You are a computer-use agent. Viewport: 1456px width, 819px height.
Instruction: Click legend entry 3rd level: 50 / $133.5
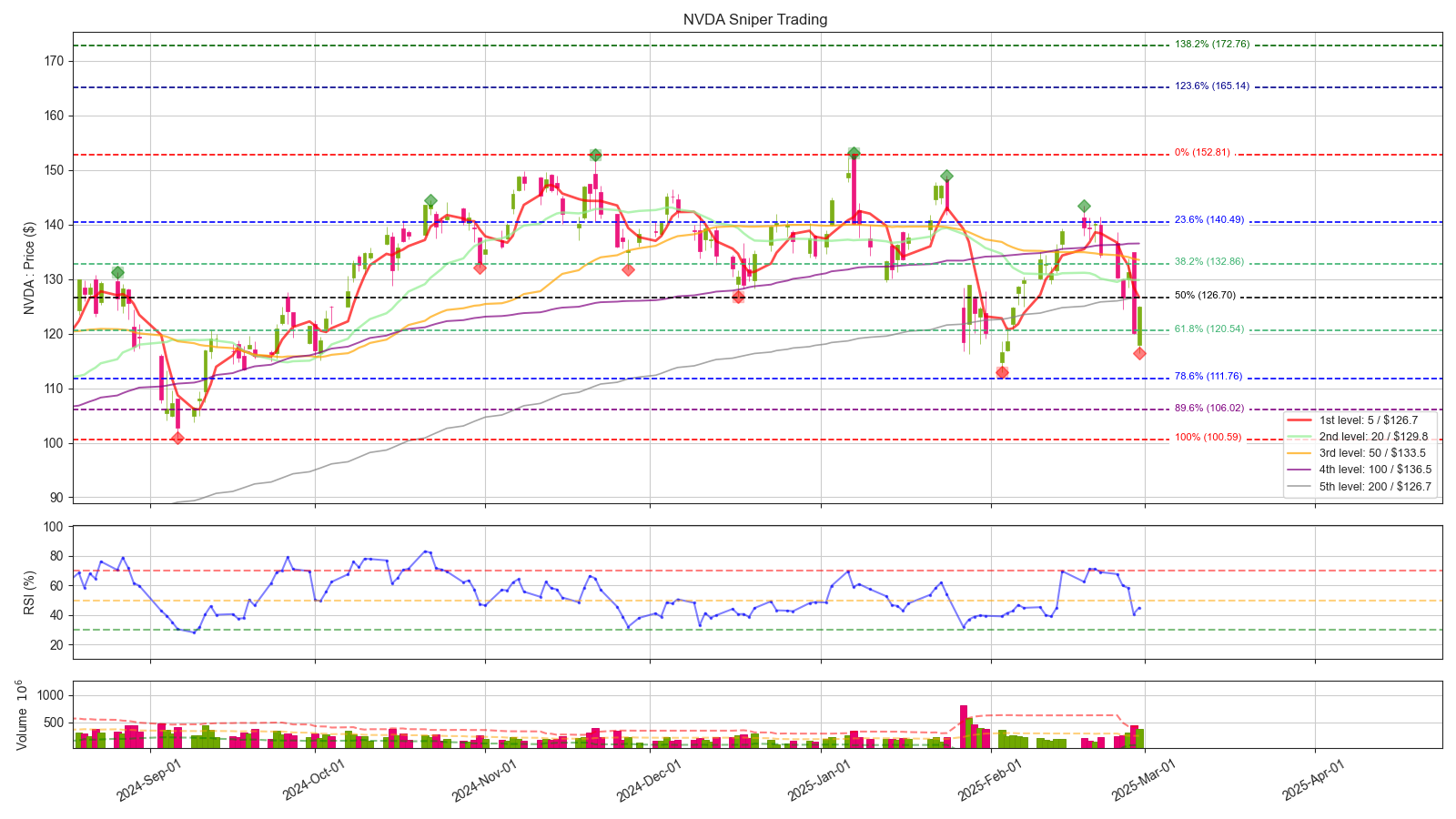[x=1375, y=453]
